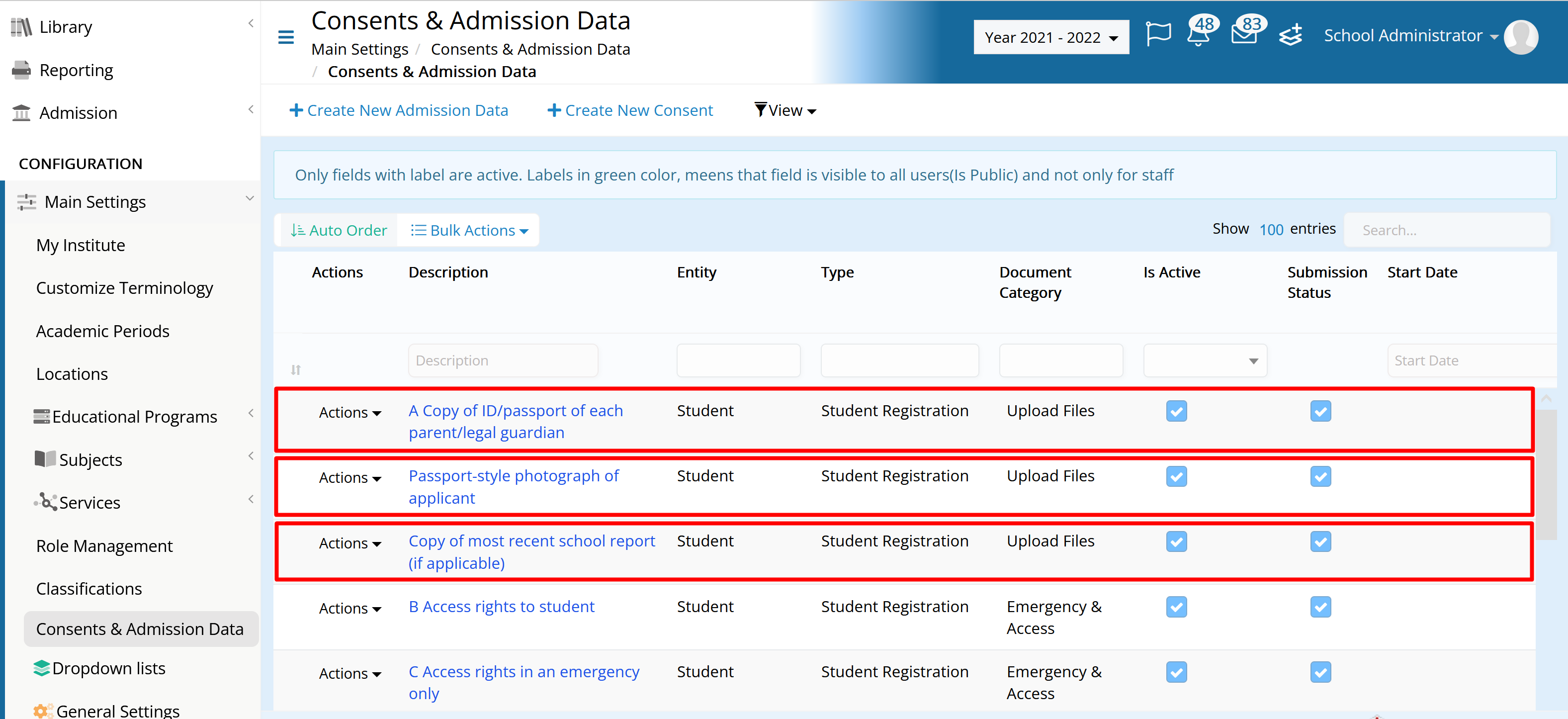Toggle Submission Status for B Access rights

tap(1320, 607)
